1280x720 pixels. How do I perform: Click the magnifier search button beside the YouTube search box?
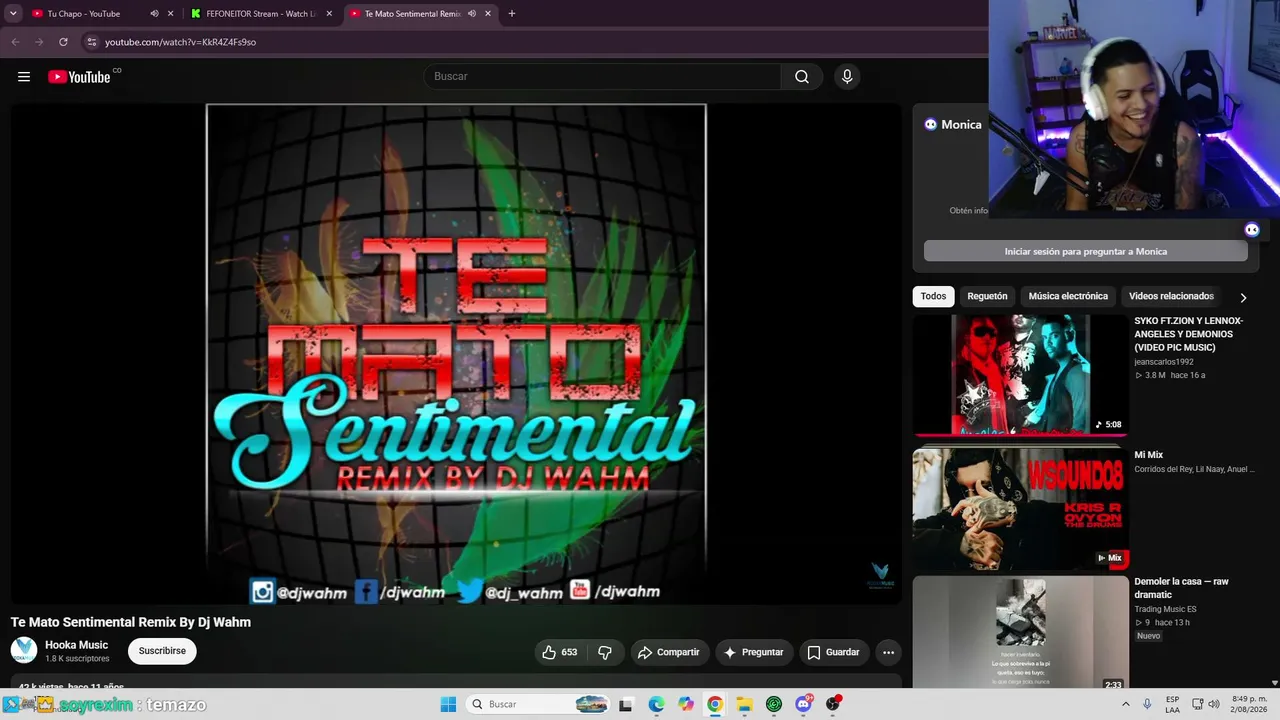(x=801, y=77)
